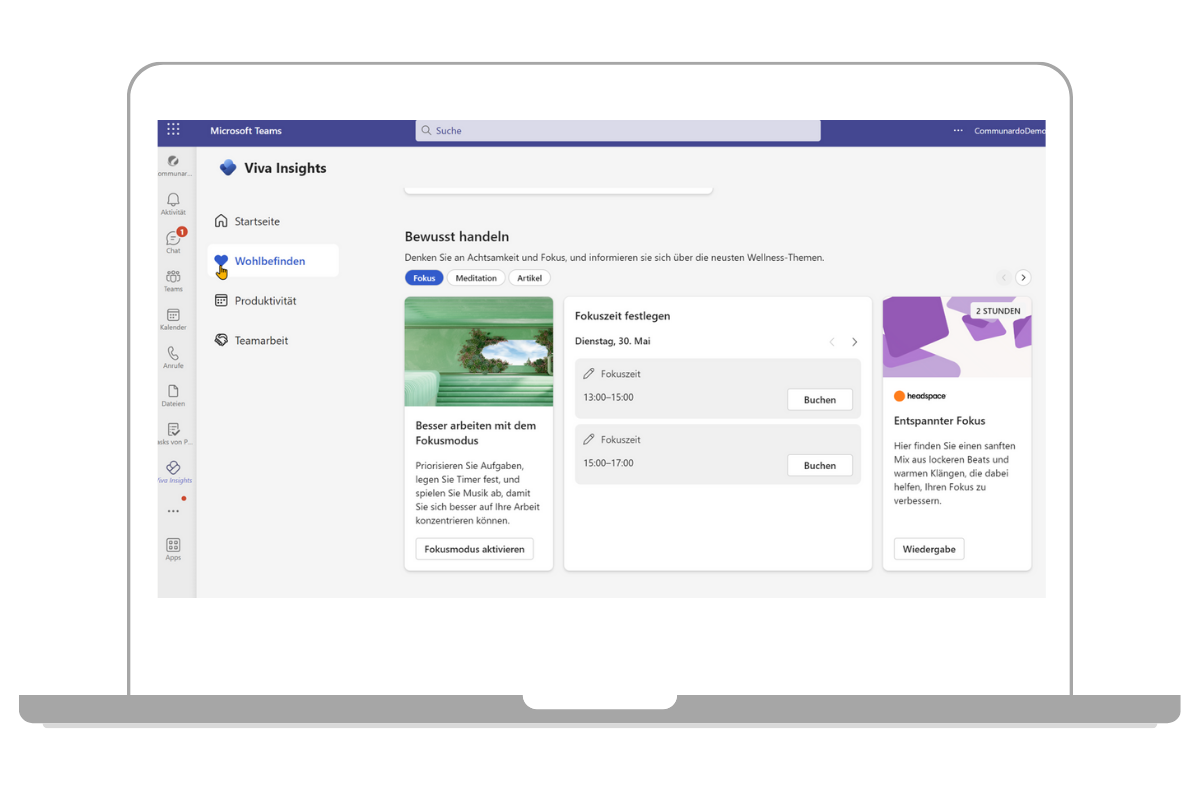
Task: Select the Fokus filter tab
Action: pyautogui.click(x=424, y=278)
